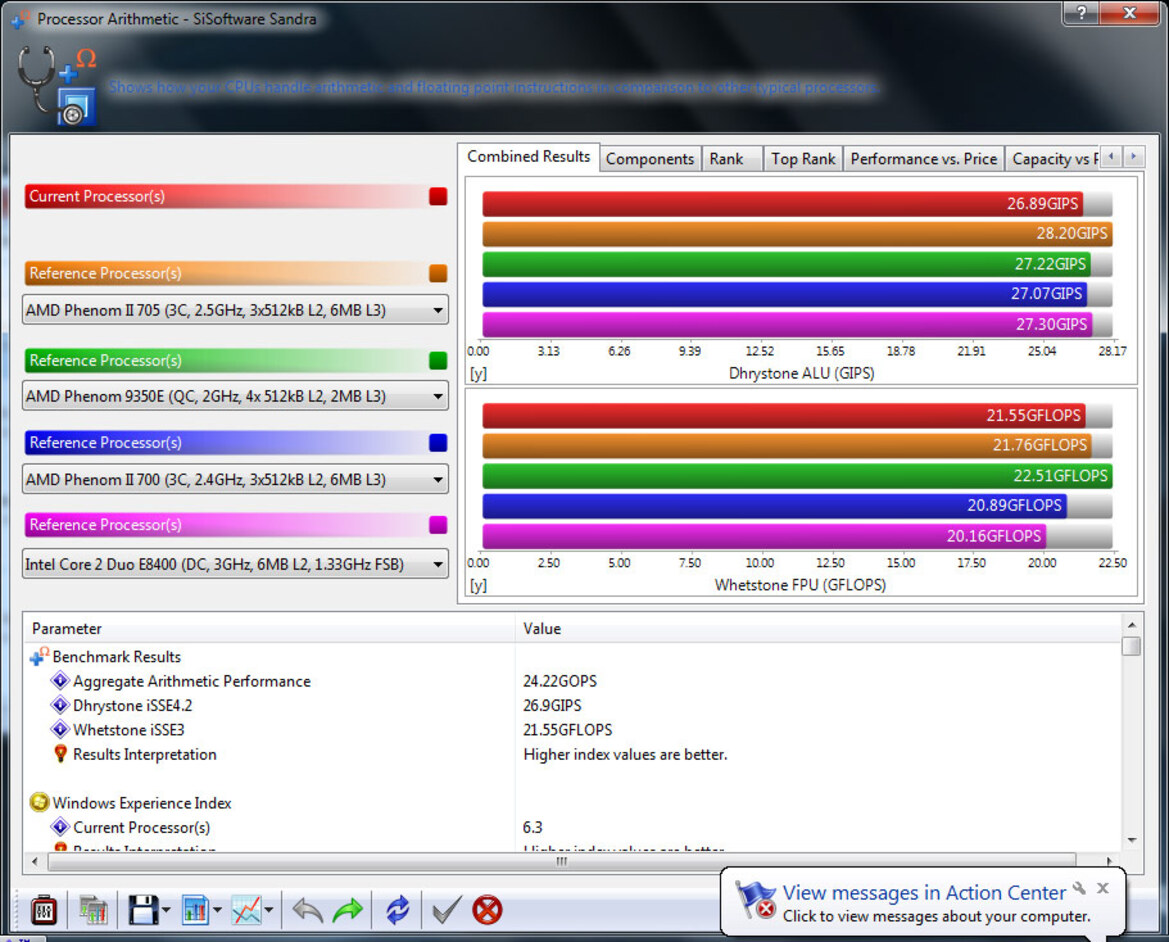1169x942 pixels.
Task: Click the help question mark button
Action: 1080,13
